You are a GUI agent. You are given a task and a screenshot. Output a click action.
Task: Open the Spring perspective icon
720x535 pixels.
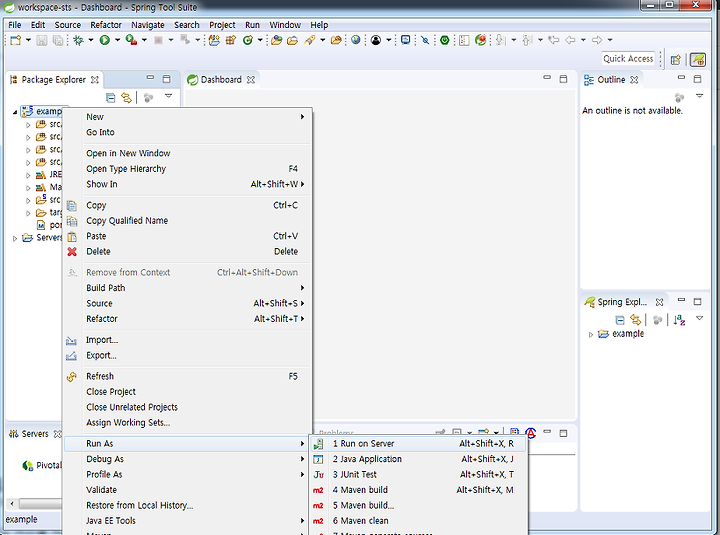(698, 59)
